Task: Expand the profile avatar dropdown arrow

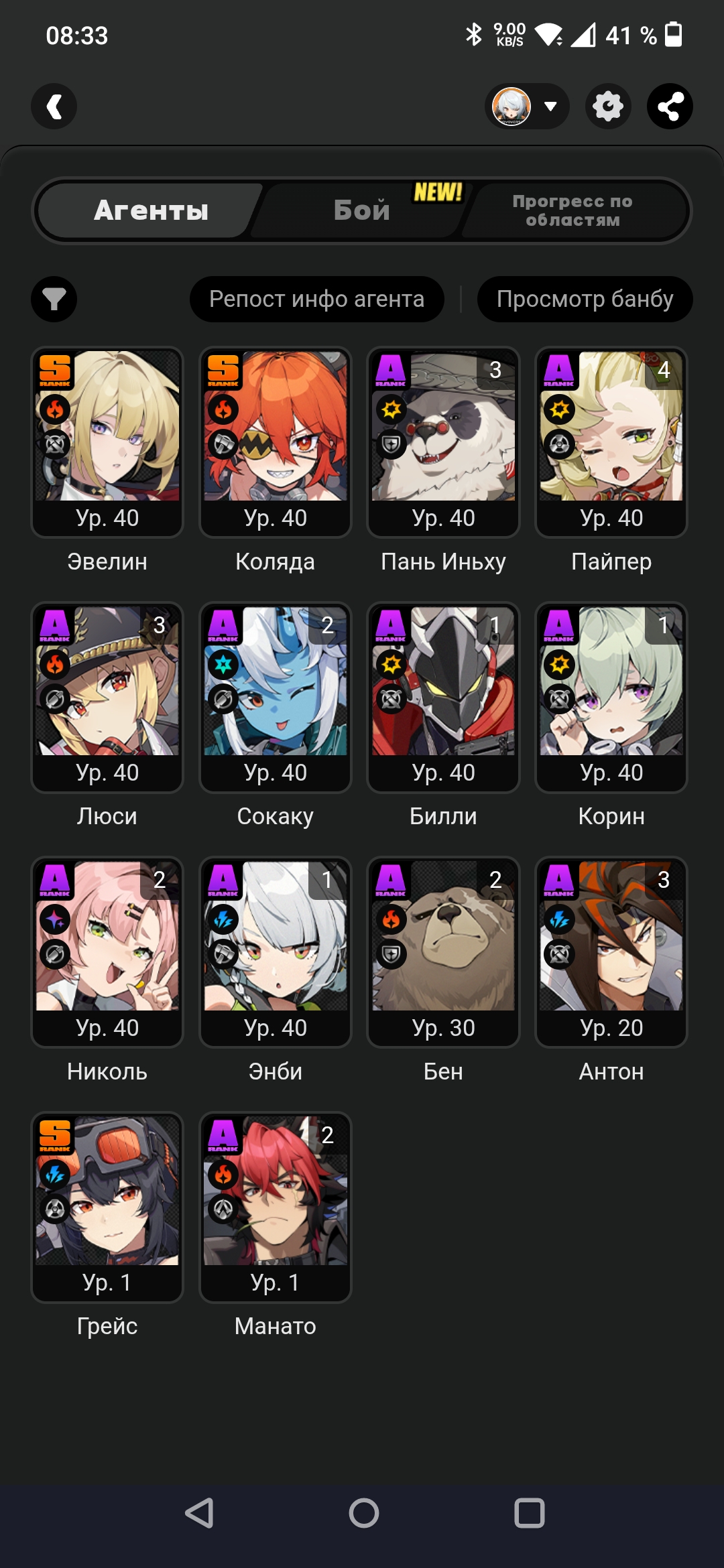Action: tap(550, 107)
